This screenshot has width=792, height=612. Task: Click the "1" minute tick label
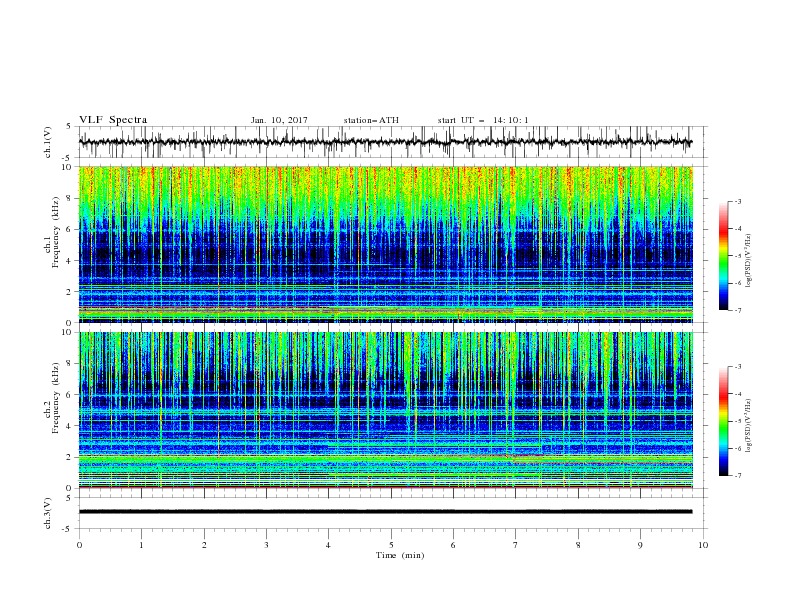[x=141, y=545]
